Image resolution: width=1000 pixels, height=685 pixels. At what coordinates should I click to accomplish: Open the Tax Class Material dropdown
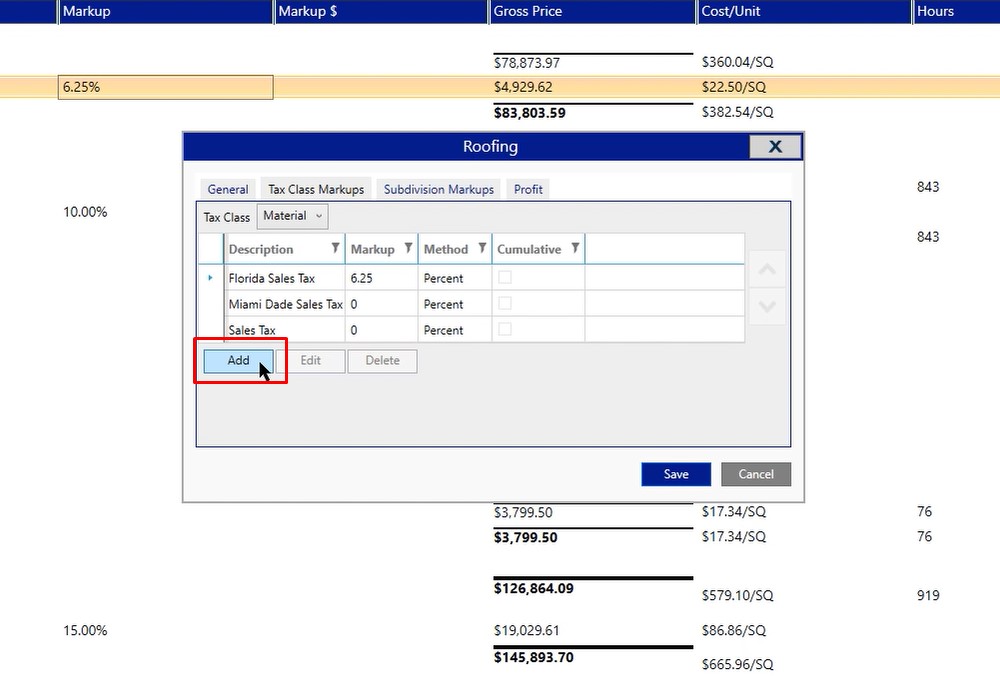(292, 216)
